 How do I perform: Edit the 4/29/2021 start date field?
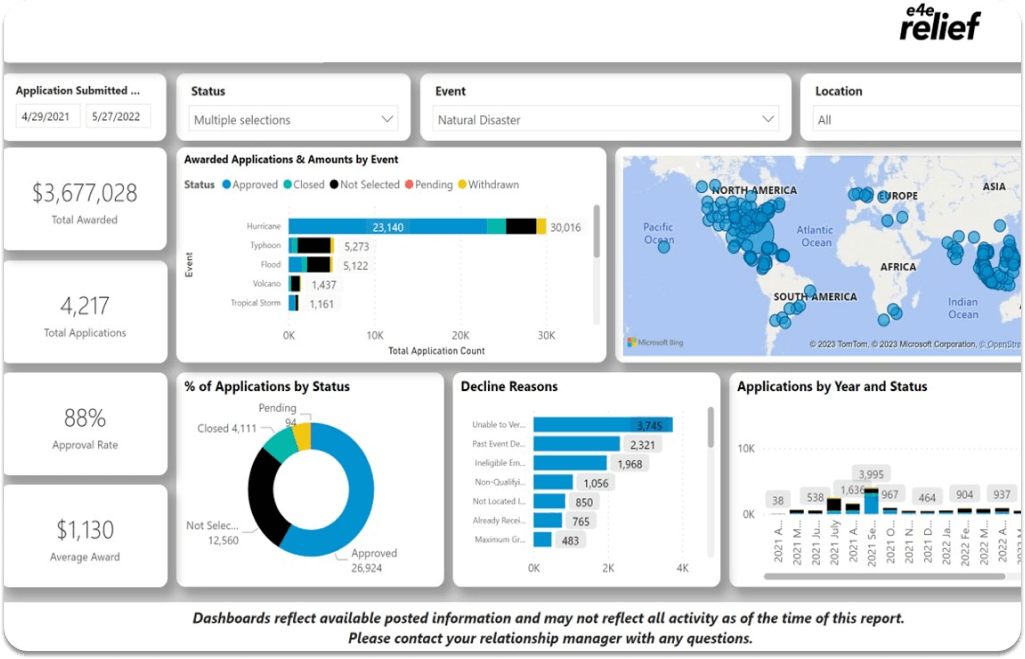48,116
